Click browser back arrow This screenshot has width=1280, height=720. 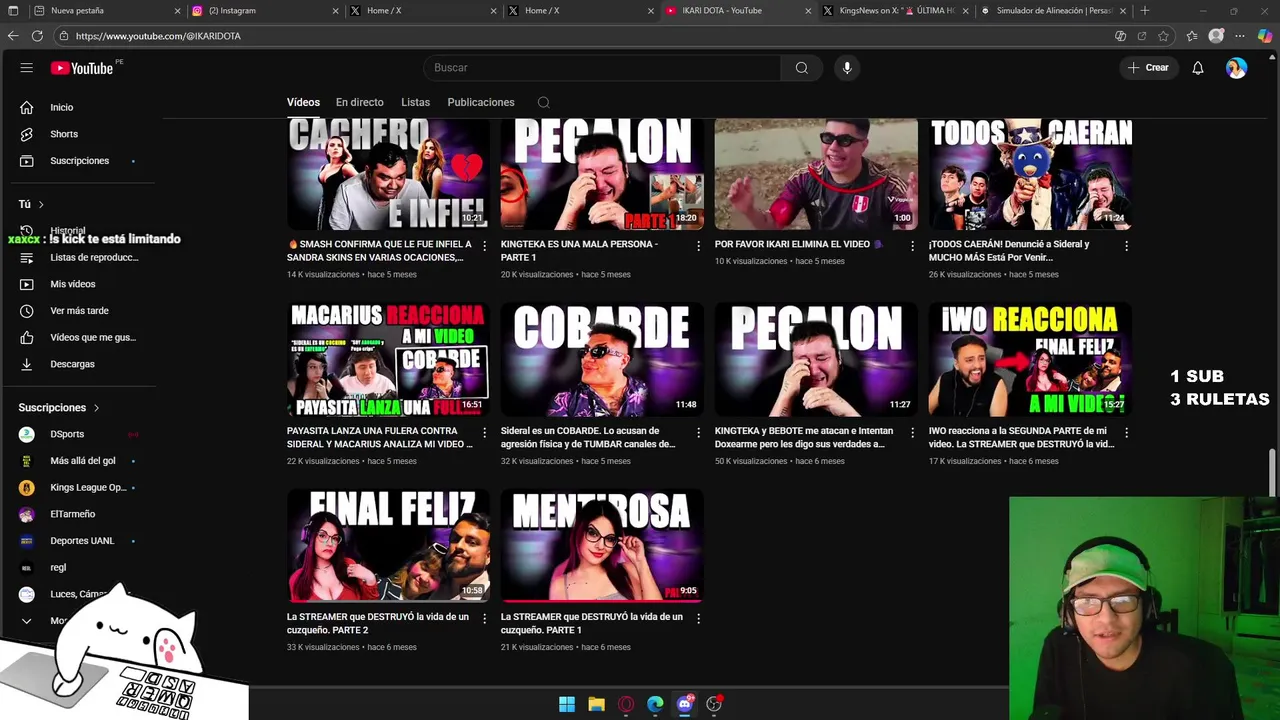tap(13, 36)
